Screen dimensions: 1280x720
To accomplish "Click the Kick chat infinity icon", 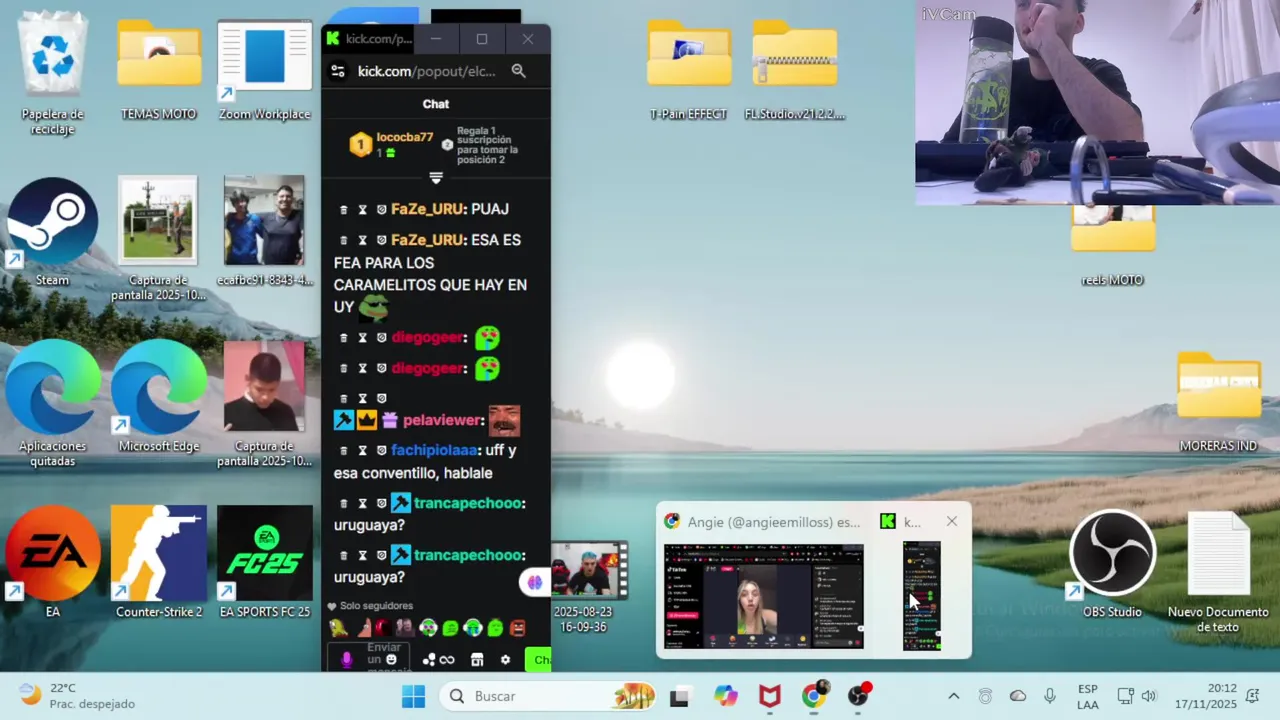I will point(447,659).
